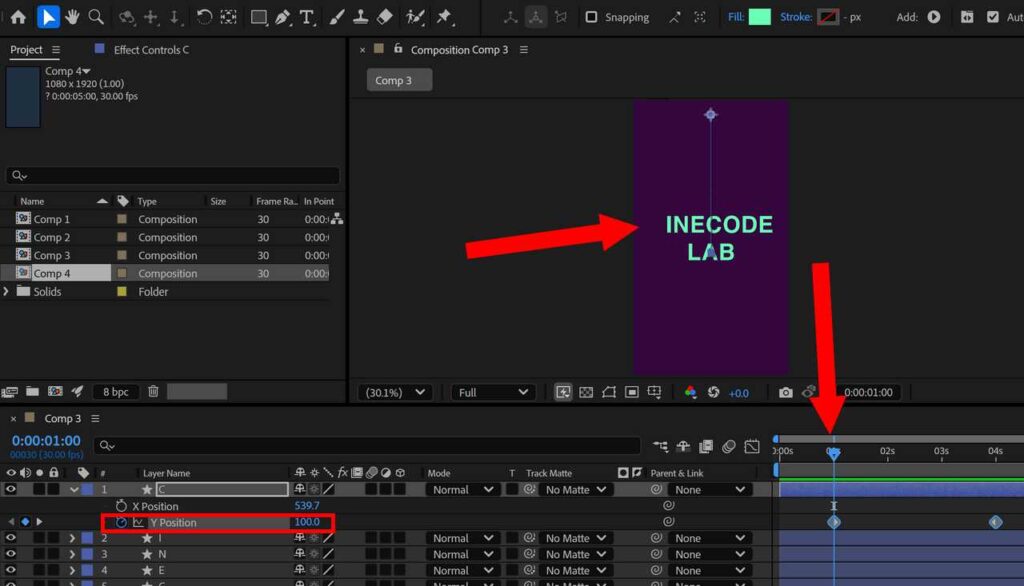Select the Rotation tool
Image resolution: width=1024 pixels, height=586 pixels.
pos(204,17)
